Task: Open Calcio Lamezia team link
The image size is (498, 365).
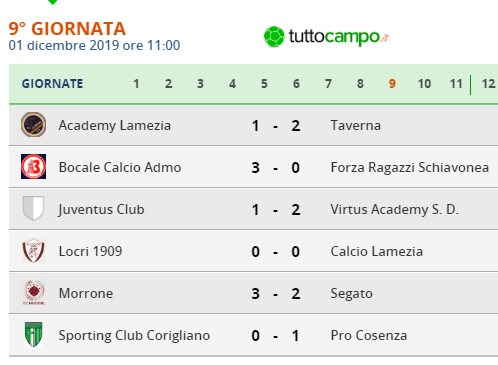Action: 377,251
